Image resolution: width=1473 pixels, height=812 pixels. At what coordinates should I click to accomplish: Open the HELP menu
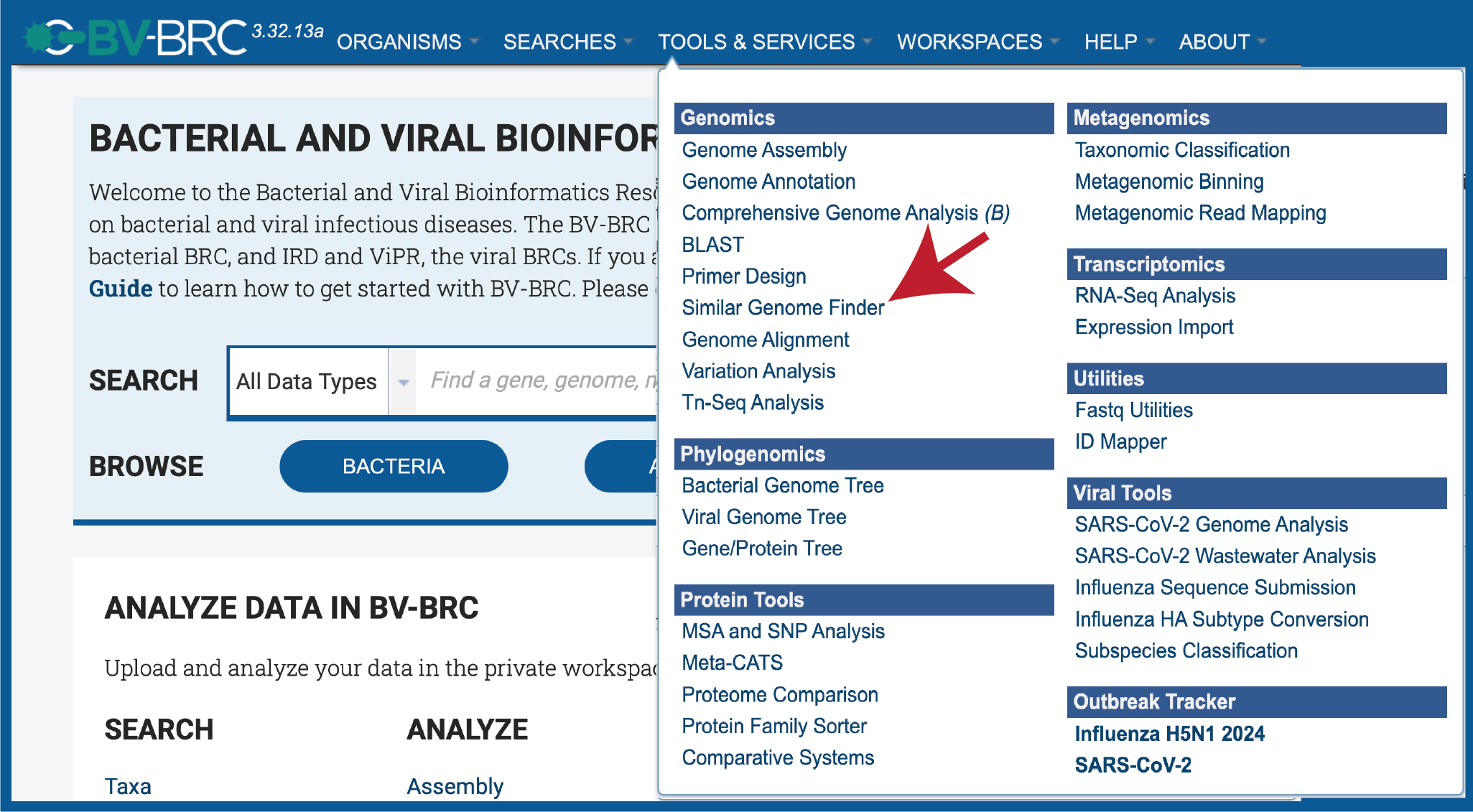click(x=1119, y=42)
